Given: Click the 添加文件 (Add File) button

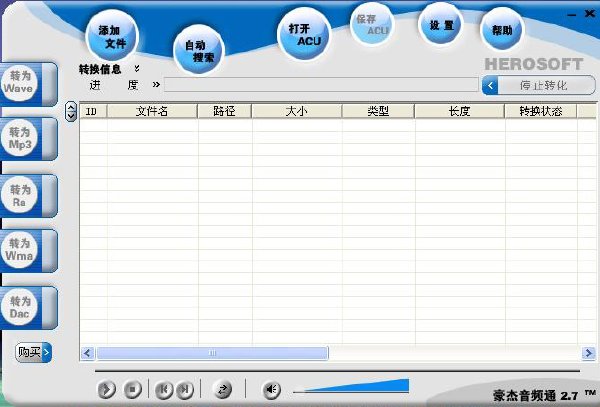Looking at the screenshot, I should [112, 36].
